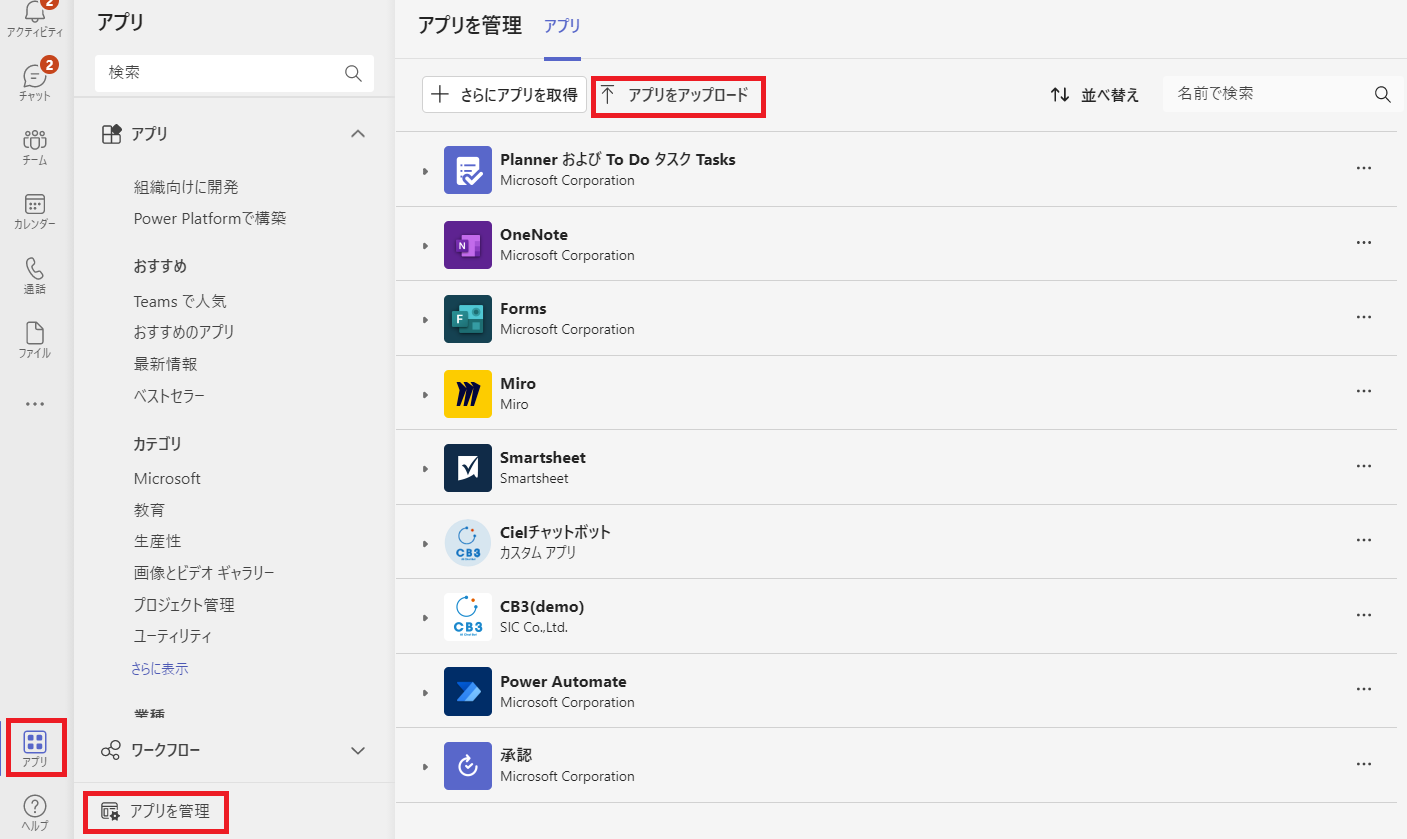Open the Calendar icon

pyautogui.click(x=35, y=206)
